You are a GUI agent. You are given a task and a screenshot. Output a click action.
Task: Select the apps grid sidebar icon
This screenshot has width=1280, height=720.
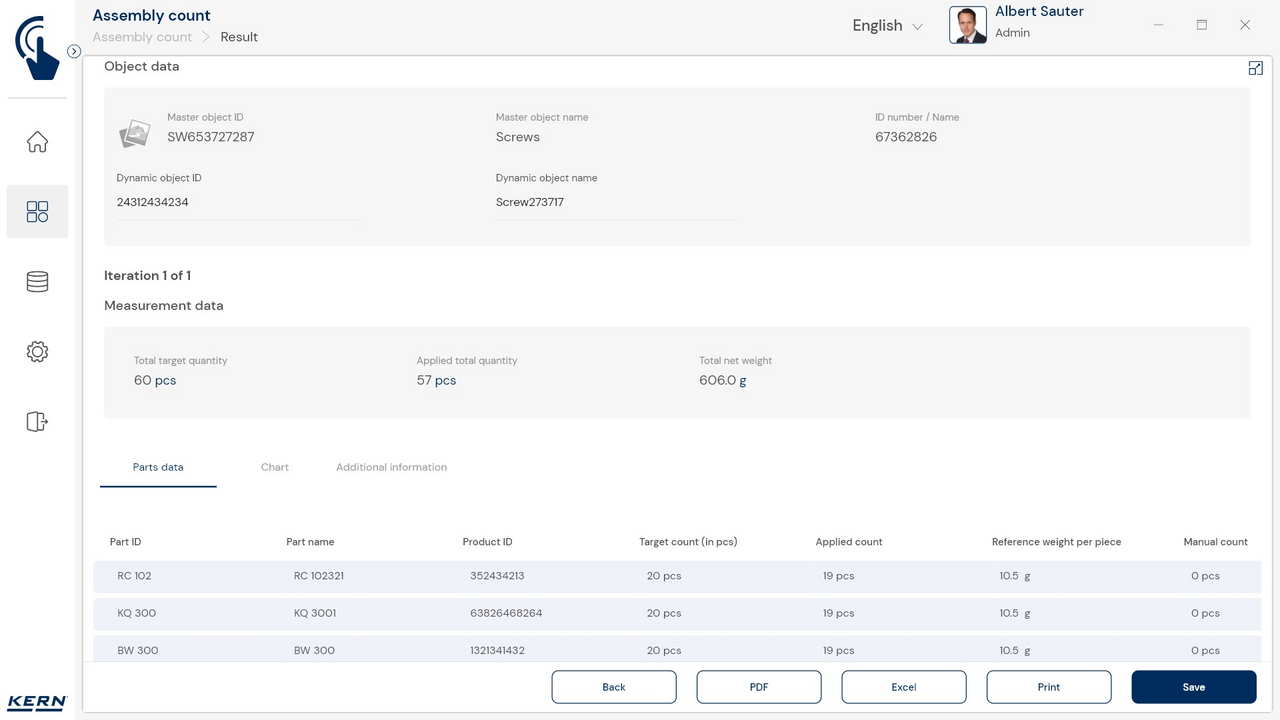[x=37, y=211]
